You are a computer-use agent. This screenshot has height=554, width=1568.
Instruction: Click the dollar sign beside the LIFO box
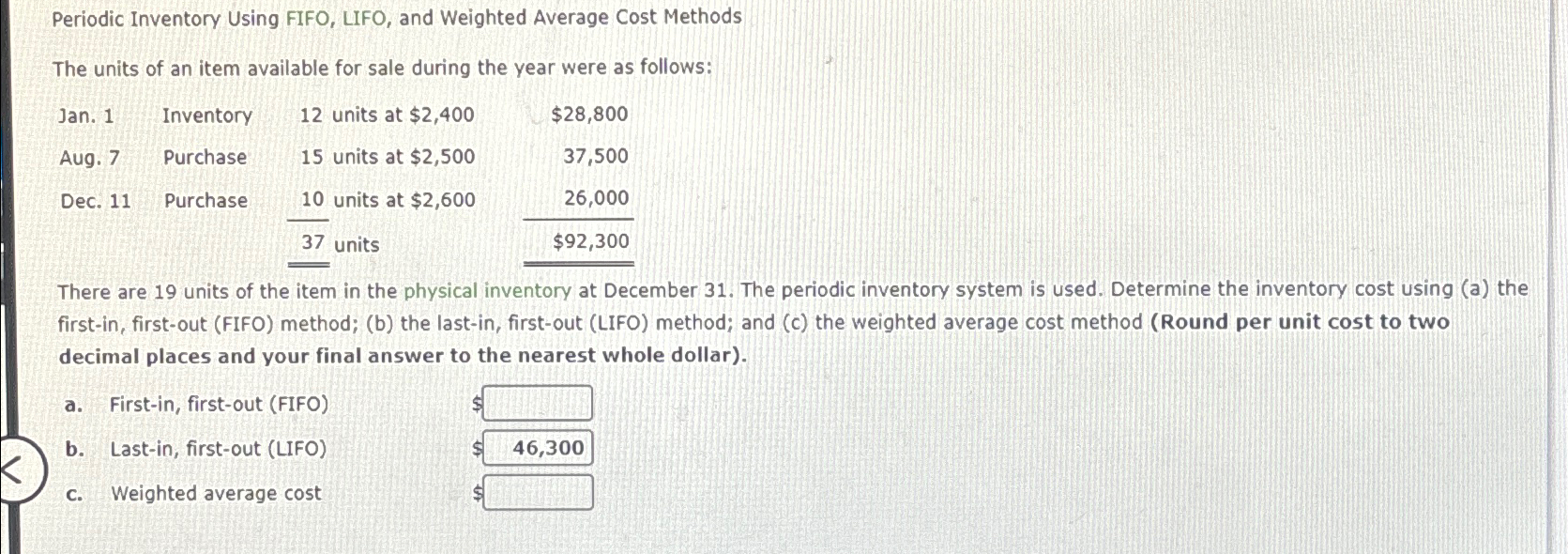click(x=478, y=448)
